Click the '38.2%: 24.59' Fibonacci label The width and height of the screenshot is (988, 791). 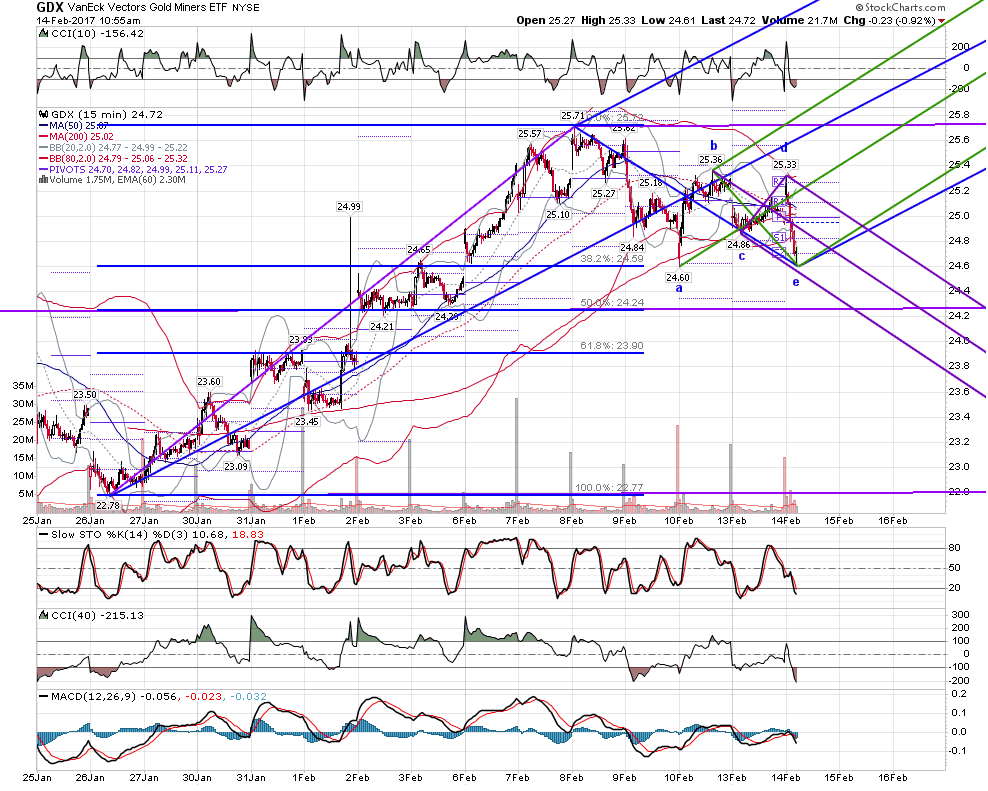(x=612, y=258)
